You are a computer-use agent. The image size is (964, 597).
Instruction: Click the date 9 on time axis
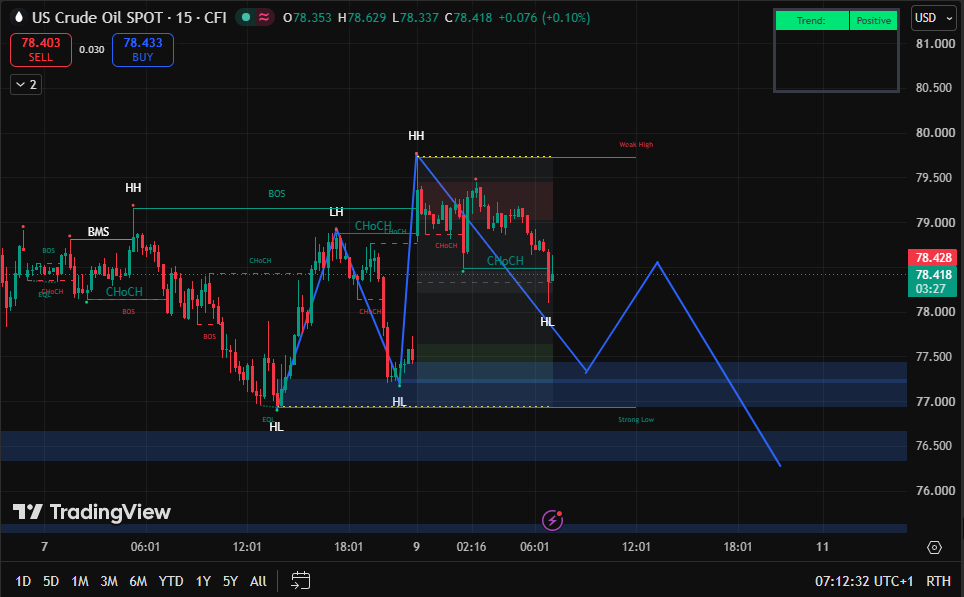(x=416, y=547)
